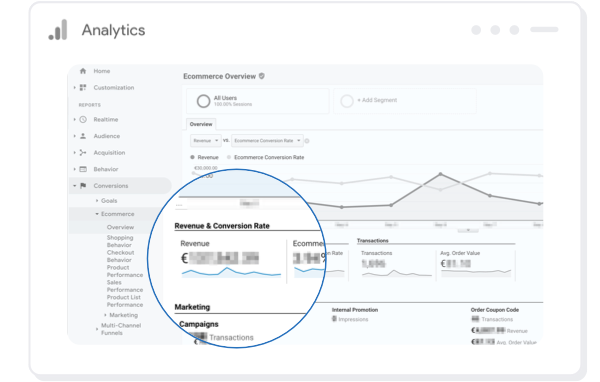Expand the Realtime reports arrow
Image resolution: width=600 pixels, height=382 pixels.
click(74, 119)
